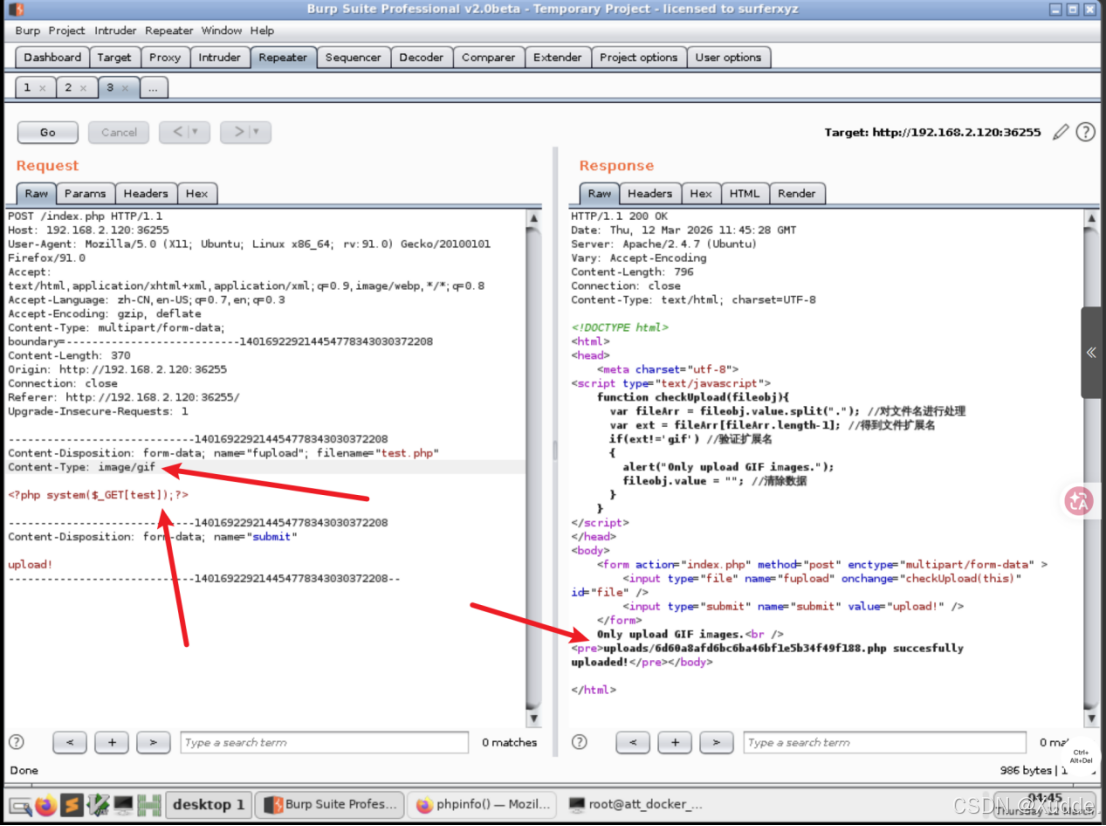This screenshot has width=1106, height=826.
Task: Go to previous response search match
Action: pos(633,742)
